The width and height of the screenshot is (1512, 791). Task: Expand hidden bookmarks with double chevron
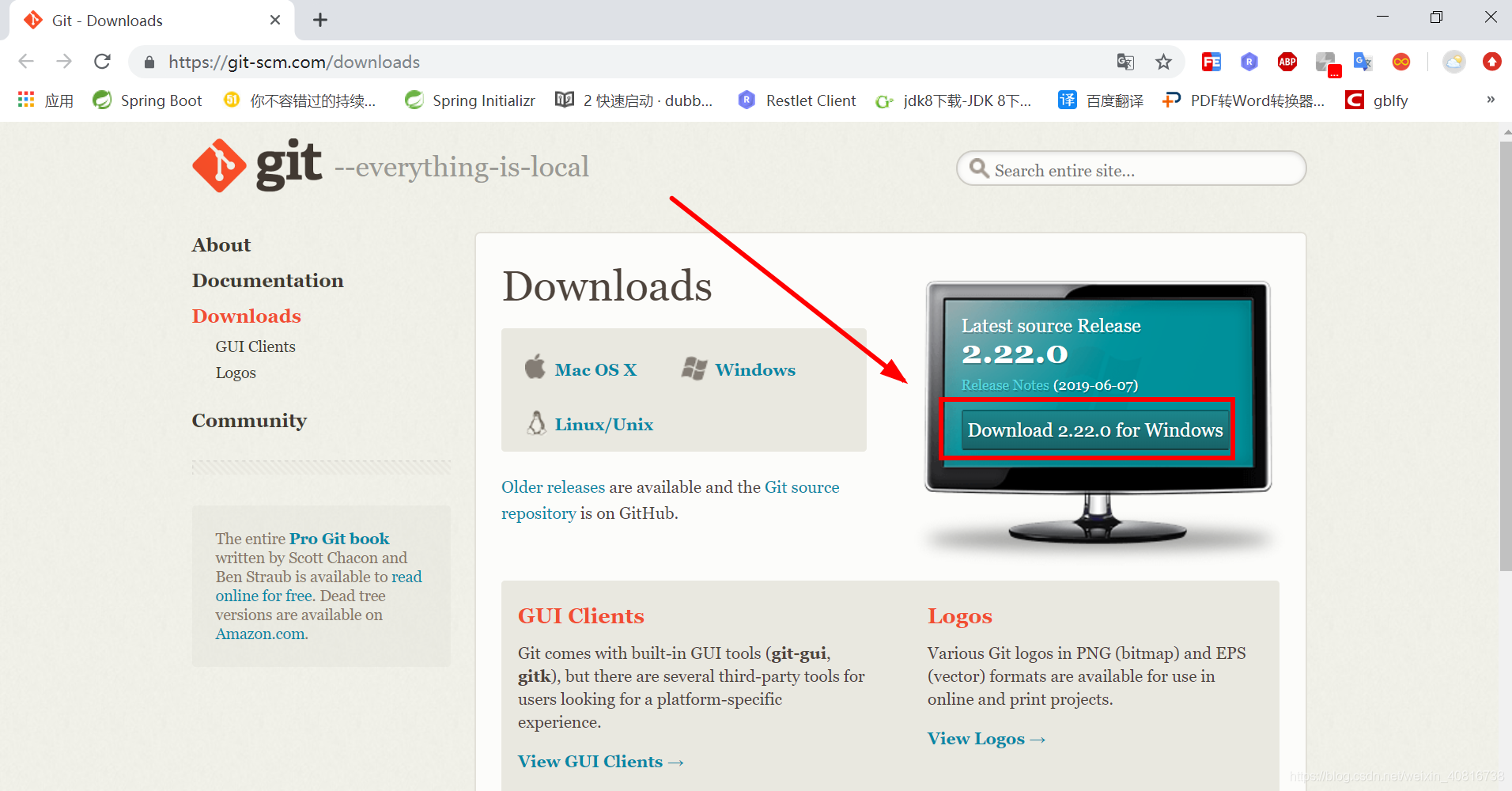(x=1491, y=100)
